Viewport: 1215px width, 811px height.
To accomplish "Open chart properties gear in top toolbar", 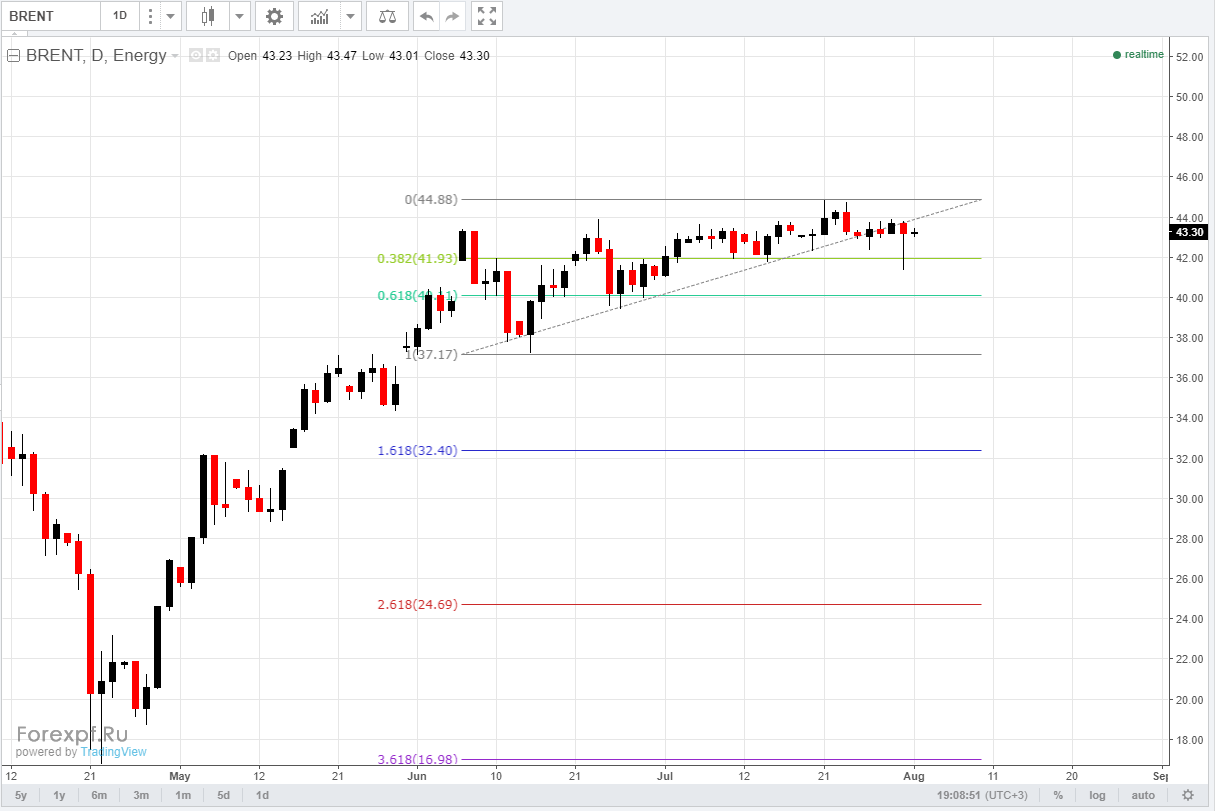I will tap(274, 16).
